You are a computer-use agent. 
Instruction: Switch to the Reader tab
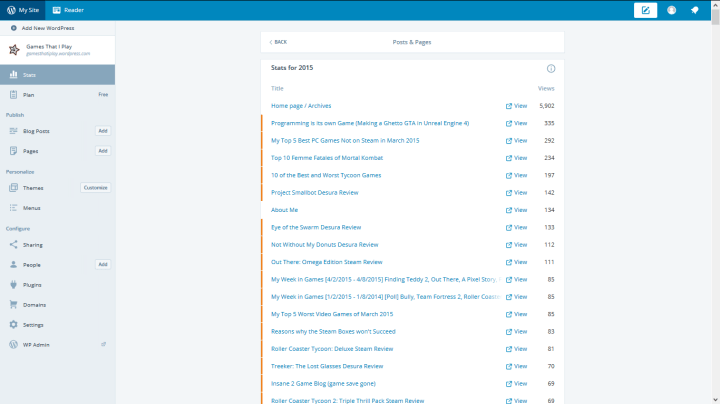coord(68,10)
